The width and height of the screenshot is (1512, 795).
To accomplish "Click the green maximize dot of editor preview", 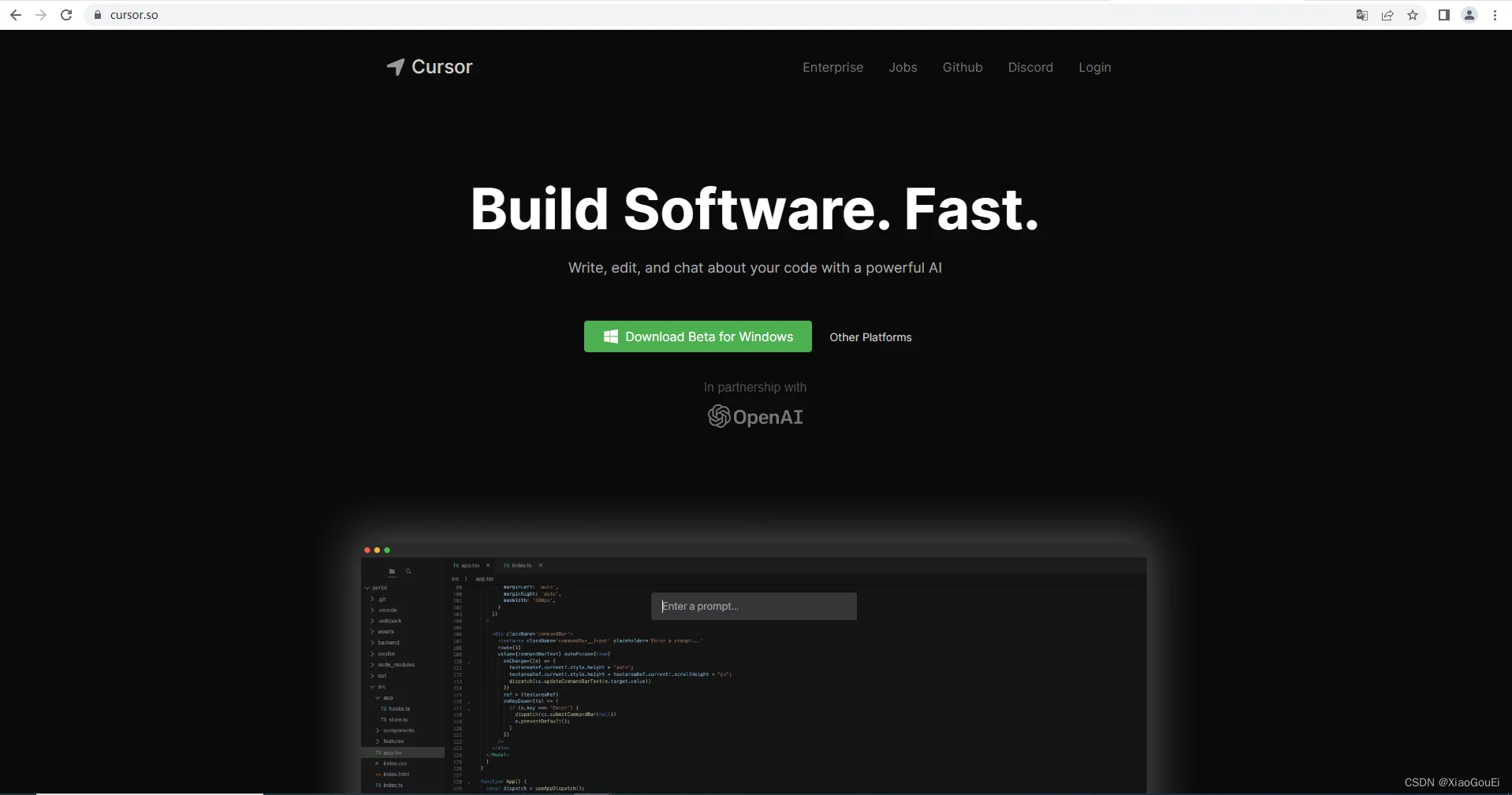I will [x=387, y=550].
